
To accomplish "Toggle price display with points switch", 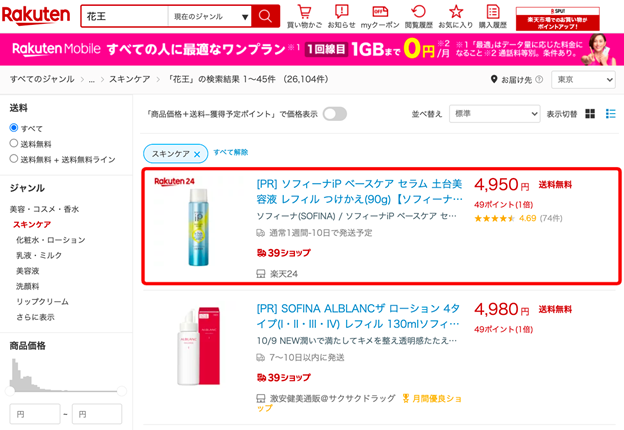I will 334,114.
